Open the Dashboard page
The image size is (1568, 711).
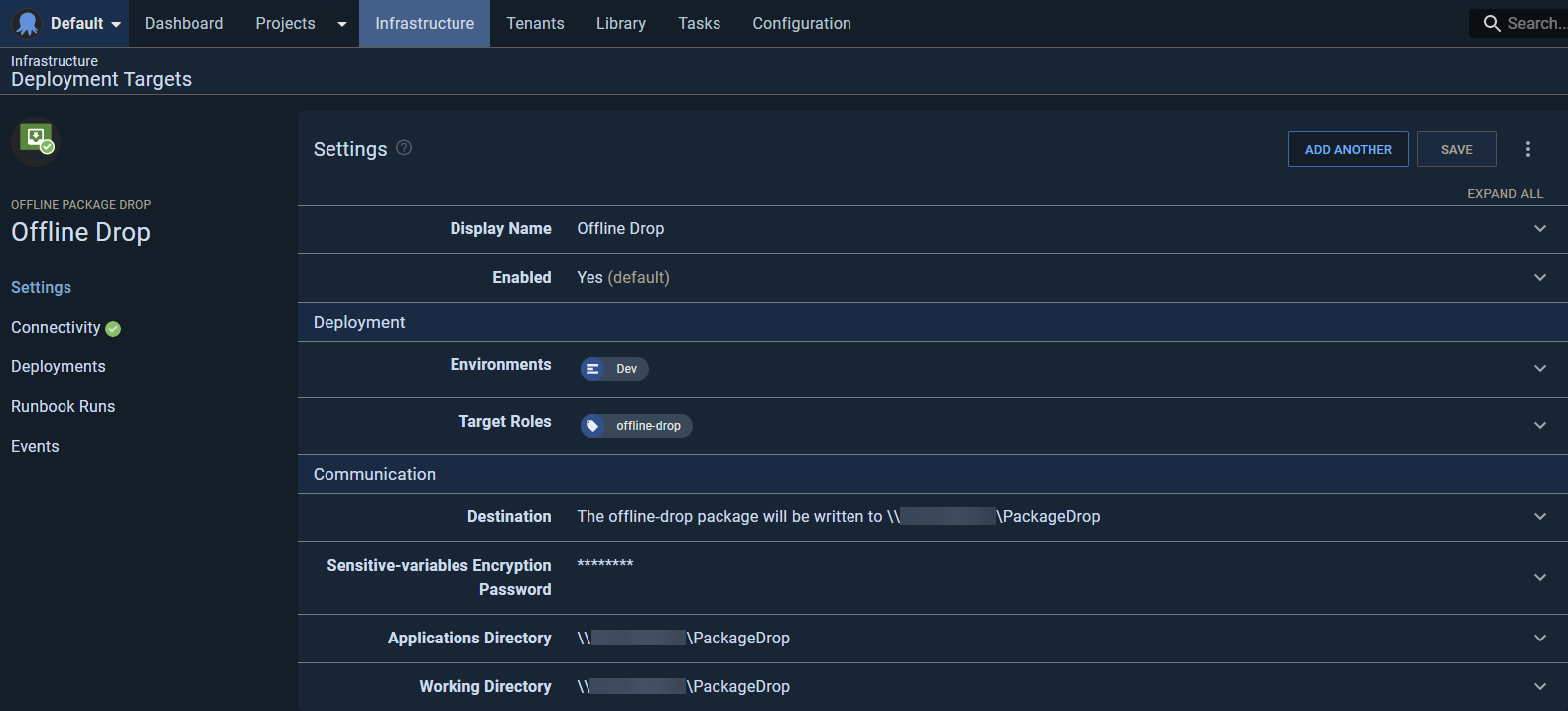[x=184, y=23]
